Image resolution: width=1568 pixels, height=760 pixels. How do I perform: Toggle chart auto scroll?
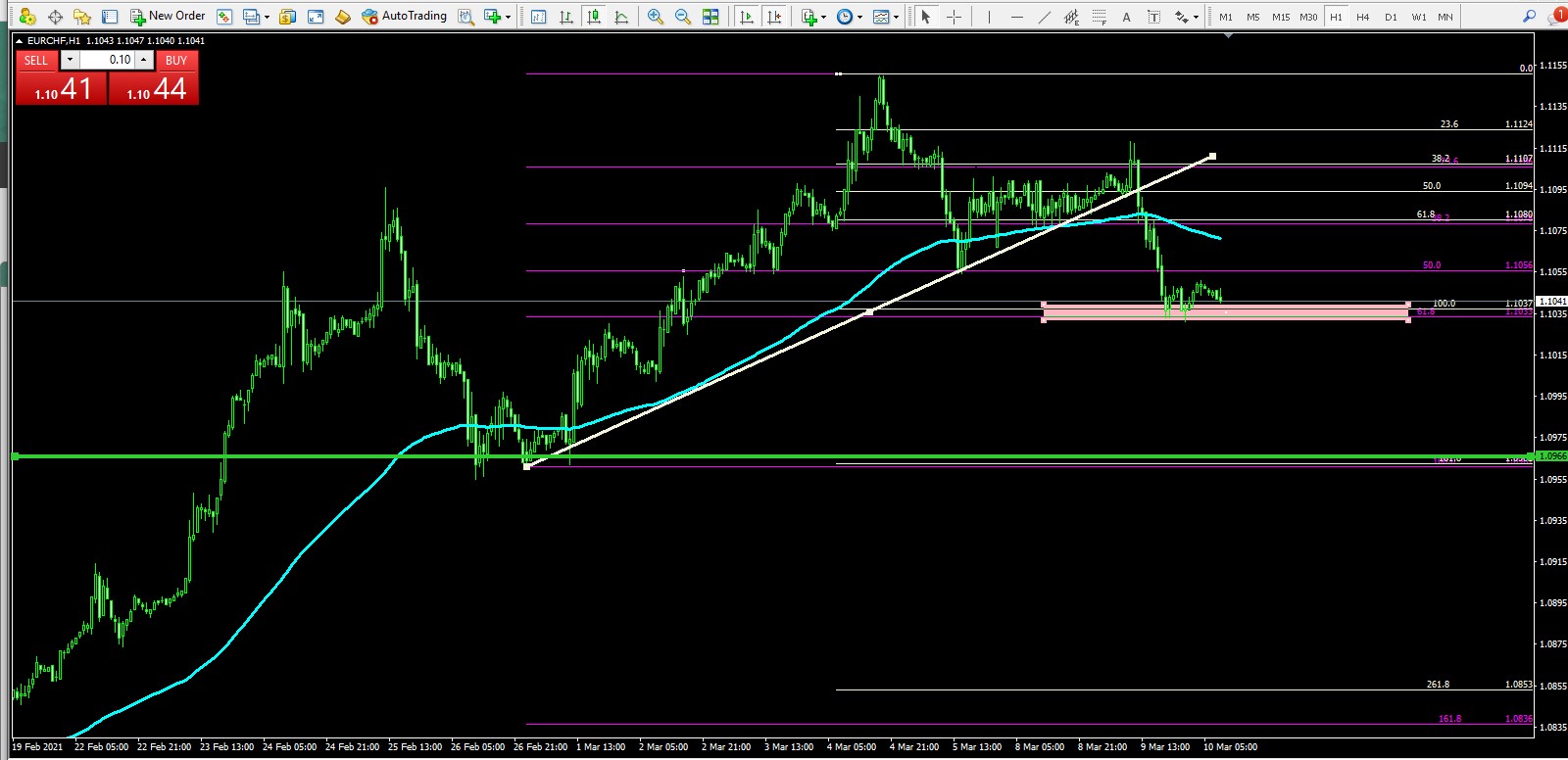point(747,17)
